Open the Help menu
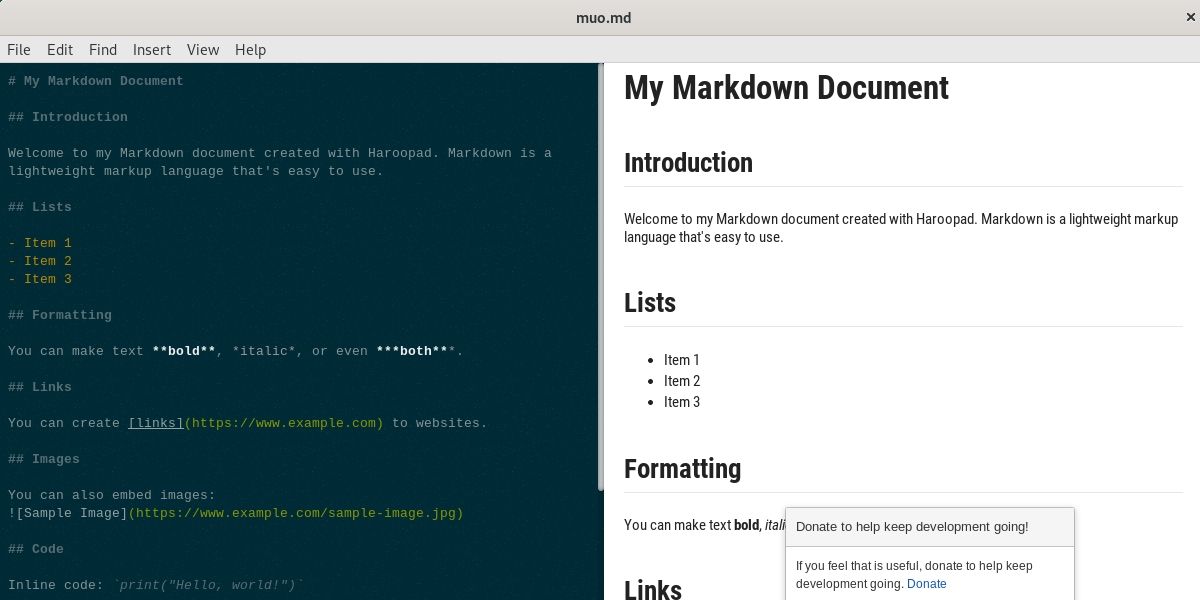This screenshot has height=600, width=1200. coord(250,49)
